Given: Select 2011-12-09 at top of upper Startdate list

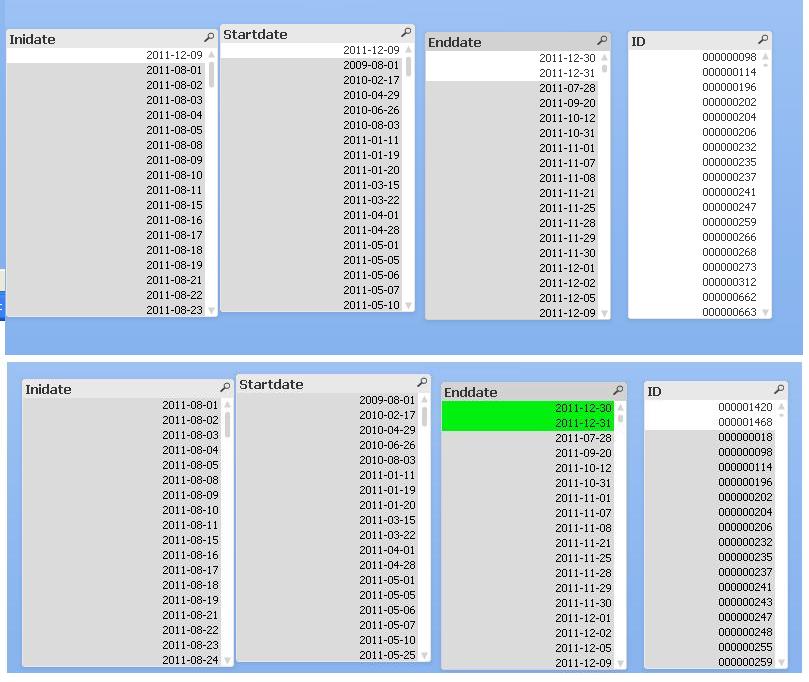Looking at the screenshot, I should point(312,50).
